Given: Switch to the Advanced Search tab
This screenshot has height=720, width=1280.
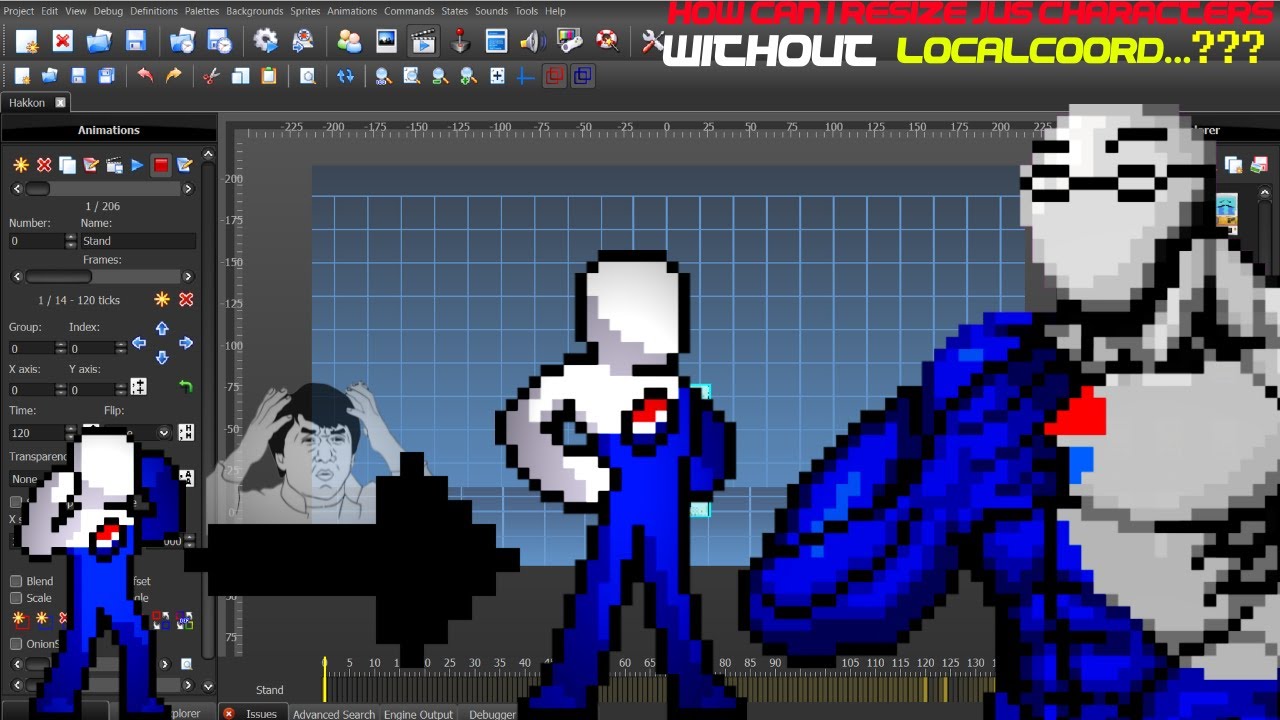Looking at the screenshot, I should pyautogui.click(x=334, y=714).
